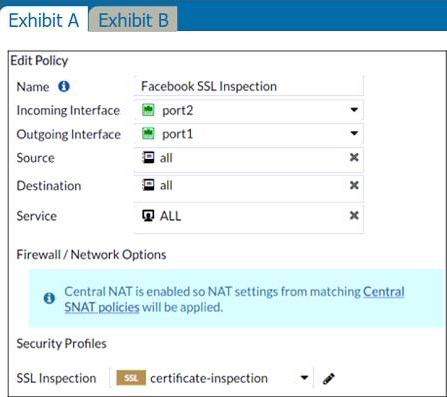The height and width of the screenshot is (397, 447).
Task: Select the Exhibit A tab
Action: pos(44,20)
